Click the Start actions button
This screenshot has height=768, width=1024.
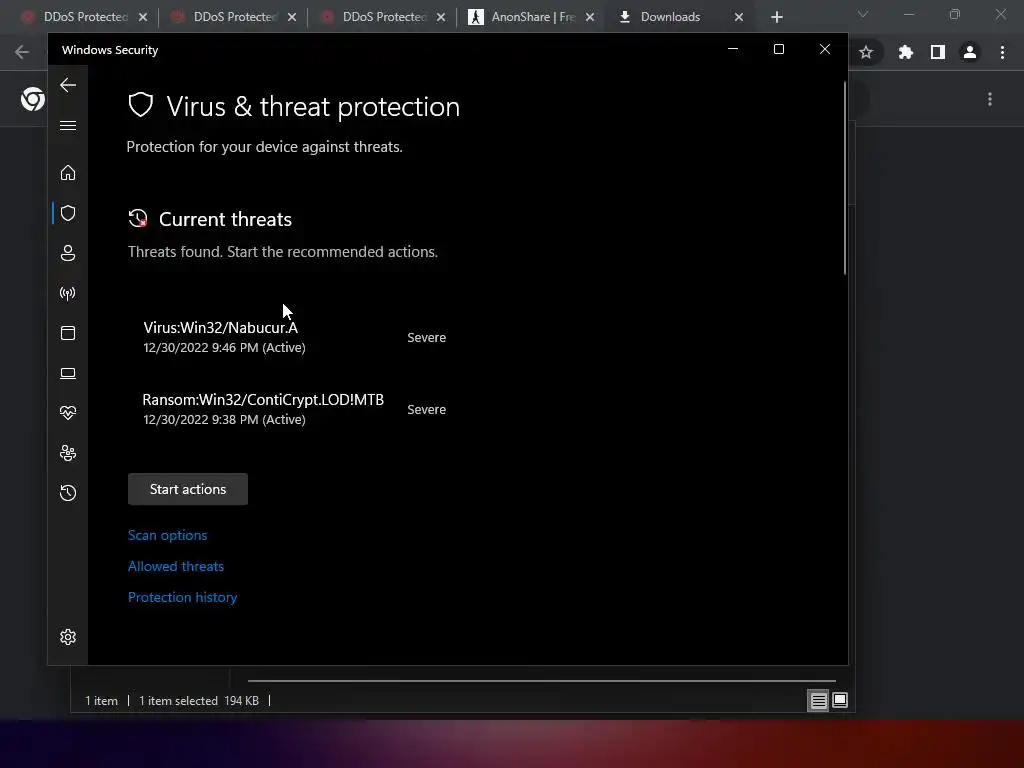pyautogui.click(x=188, y=489)
